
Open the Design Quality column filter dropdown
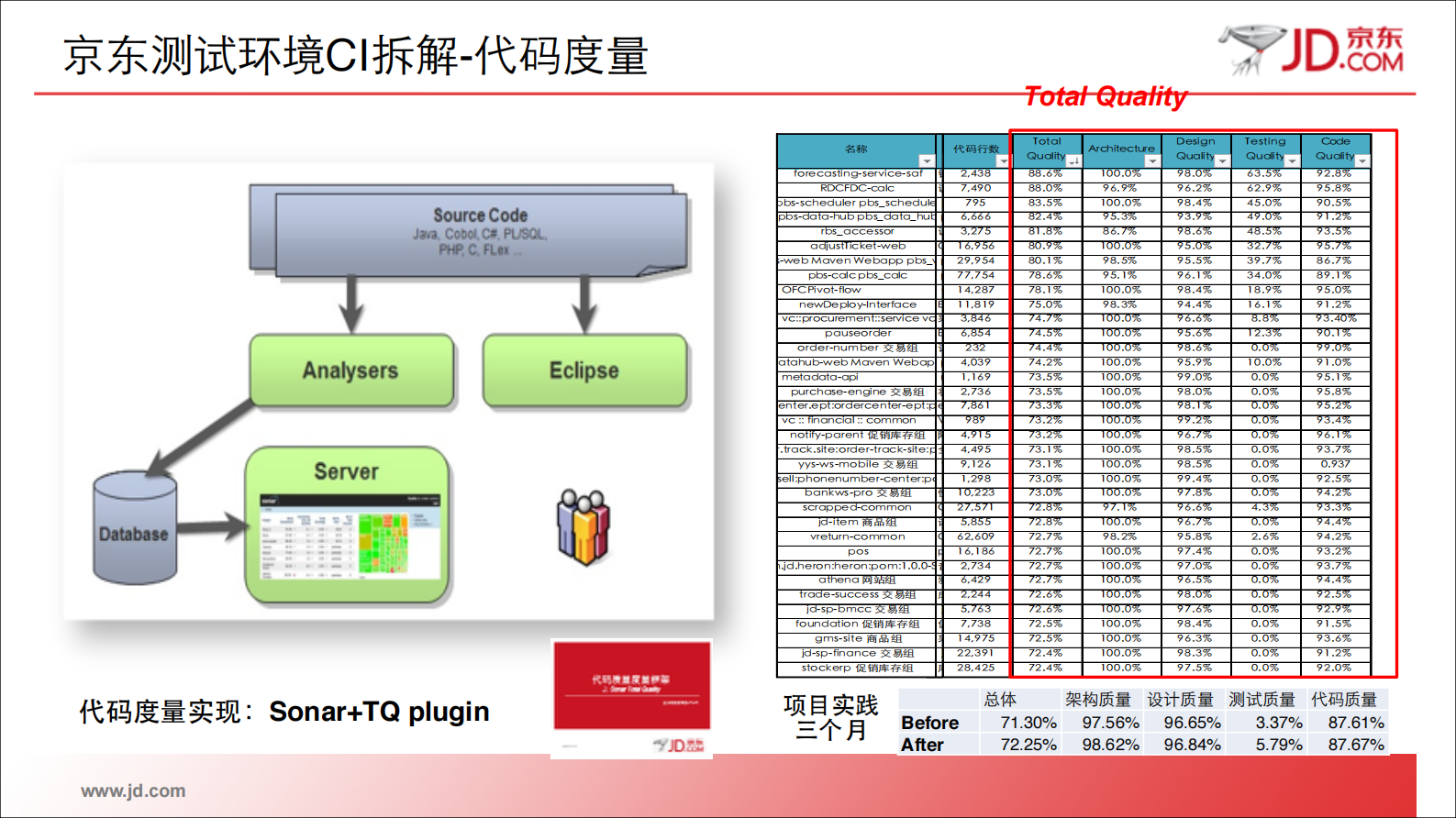pyautogui.click(x=1223, y=161)
